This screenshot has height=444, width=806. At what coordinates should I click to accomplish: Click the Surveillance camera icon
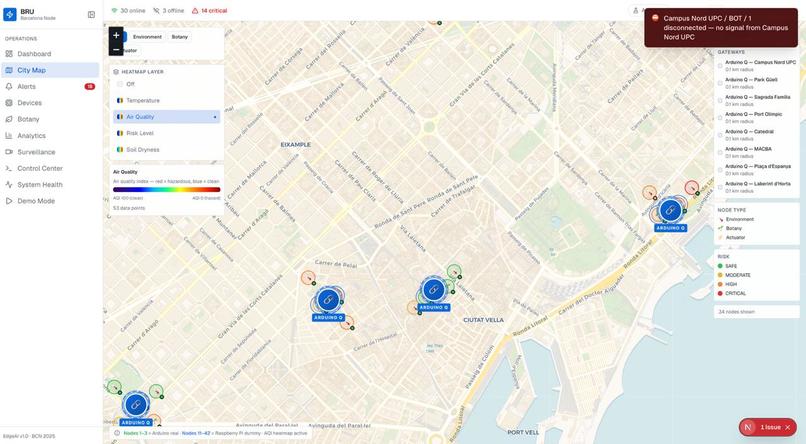(x=9, y=152)
